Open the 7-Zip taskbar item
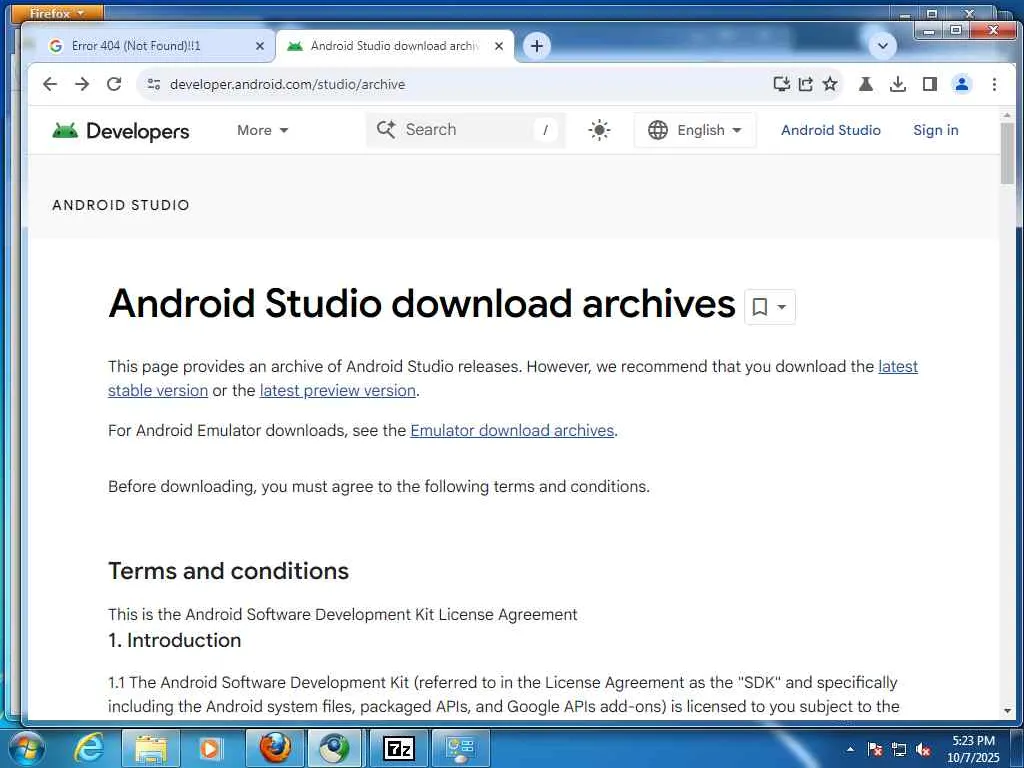The width and height of the screenshot is (1024, 768). point(399,748)
